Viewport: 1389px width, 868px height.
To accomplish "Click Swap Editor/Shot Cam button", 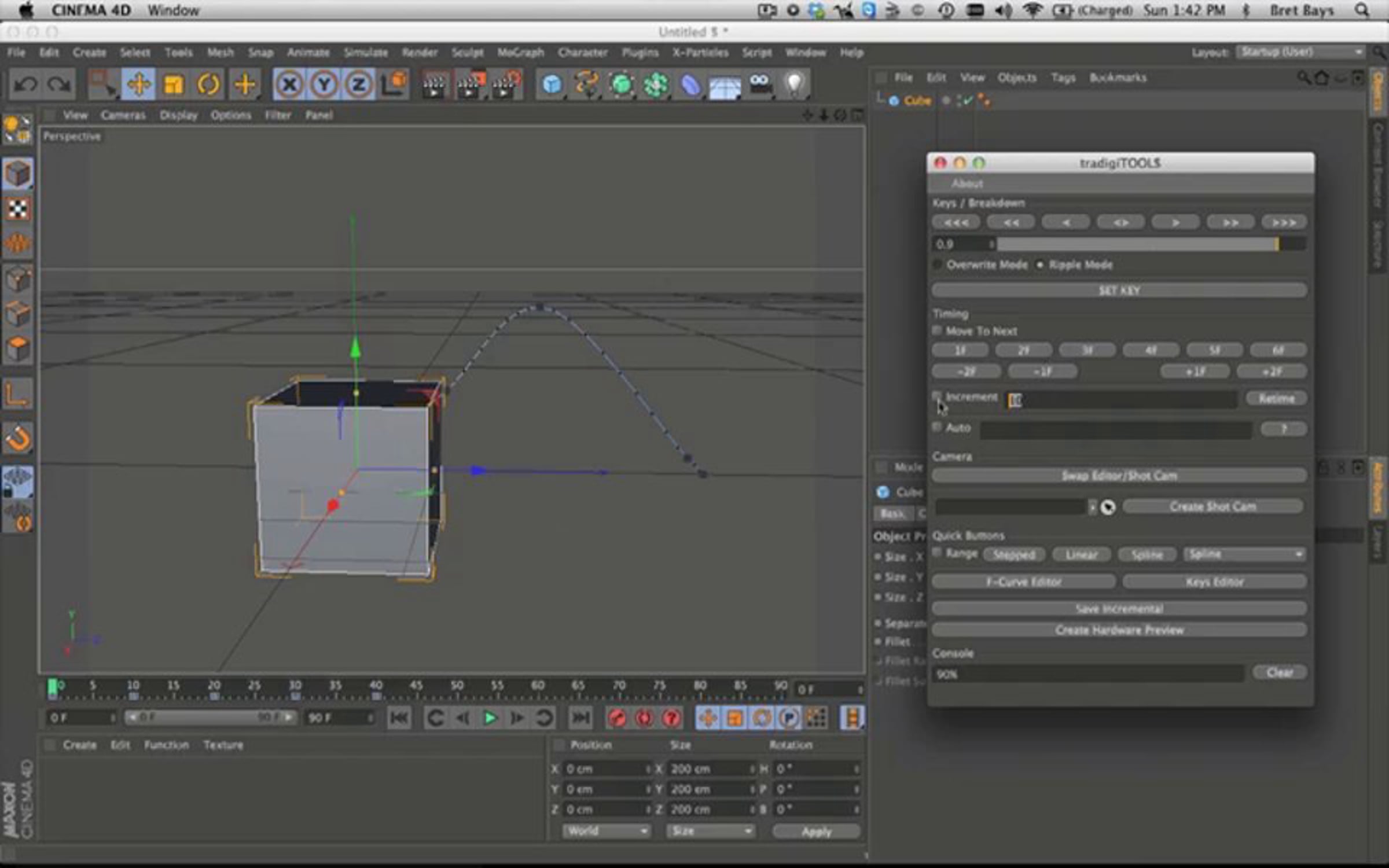I will 1119,476.
